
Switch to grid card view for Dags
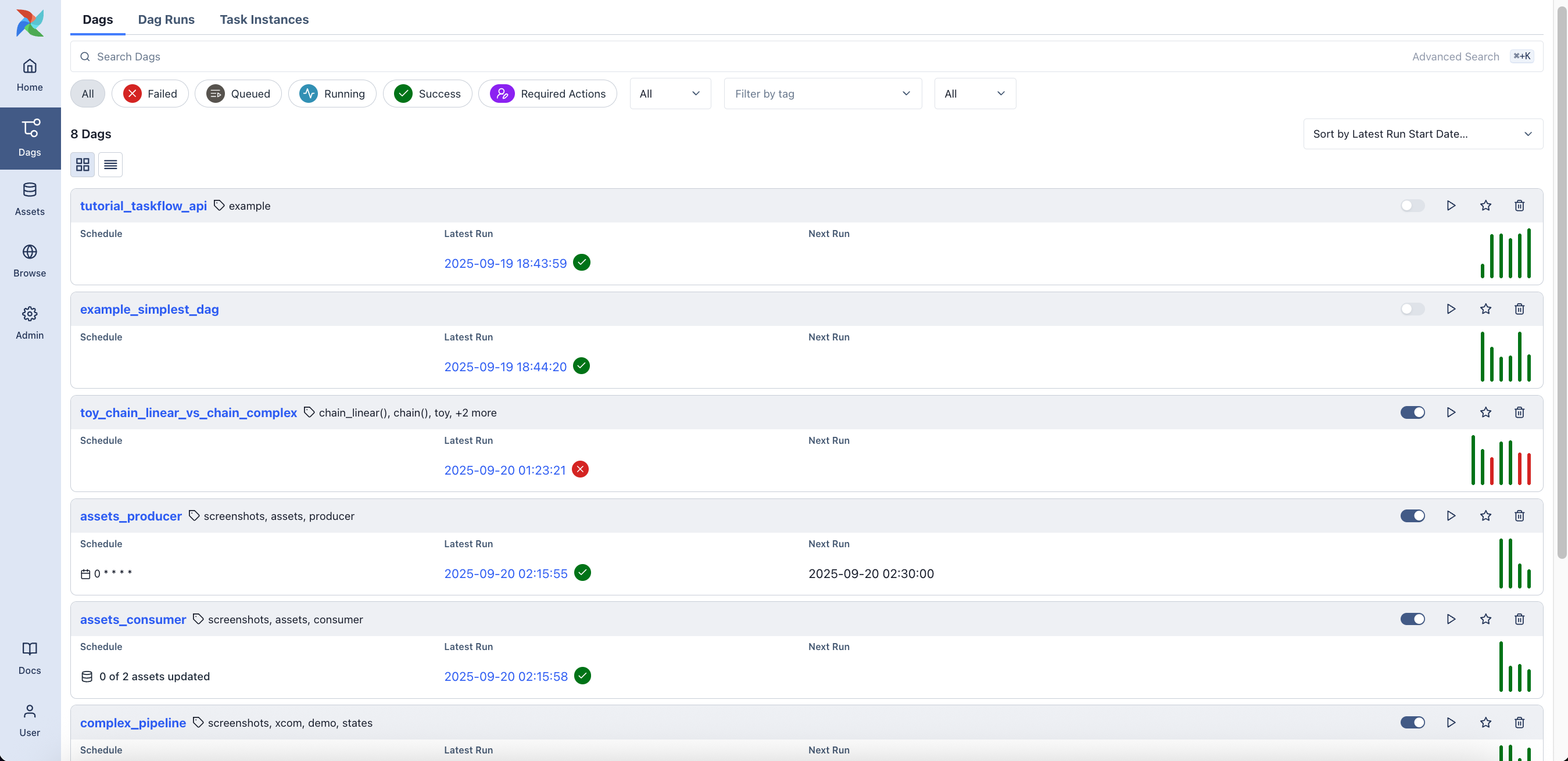[83, 164]
